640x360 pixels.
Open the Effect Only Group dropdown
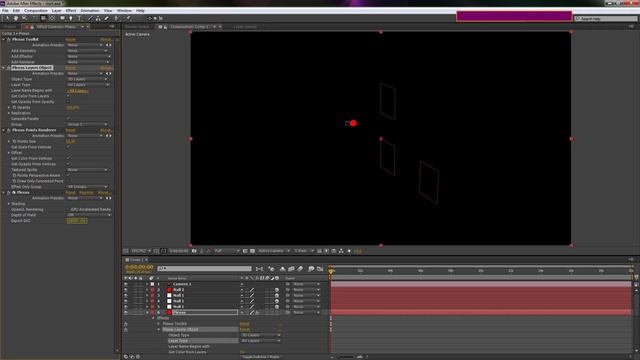point(87,187)
